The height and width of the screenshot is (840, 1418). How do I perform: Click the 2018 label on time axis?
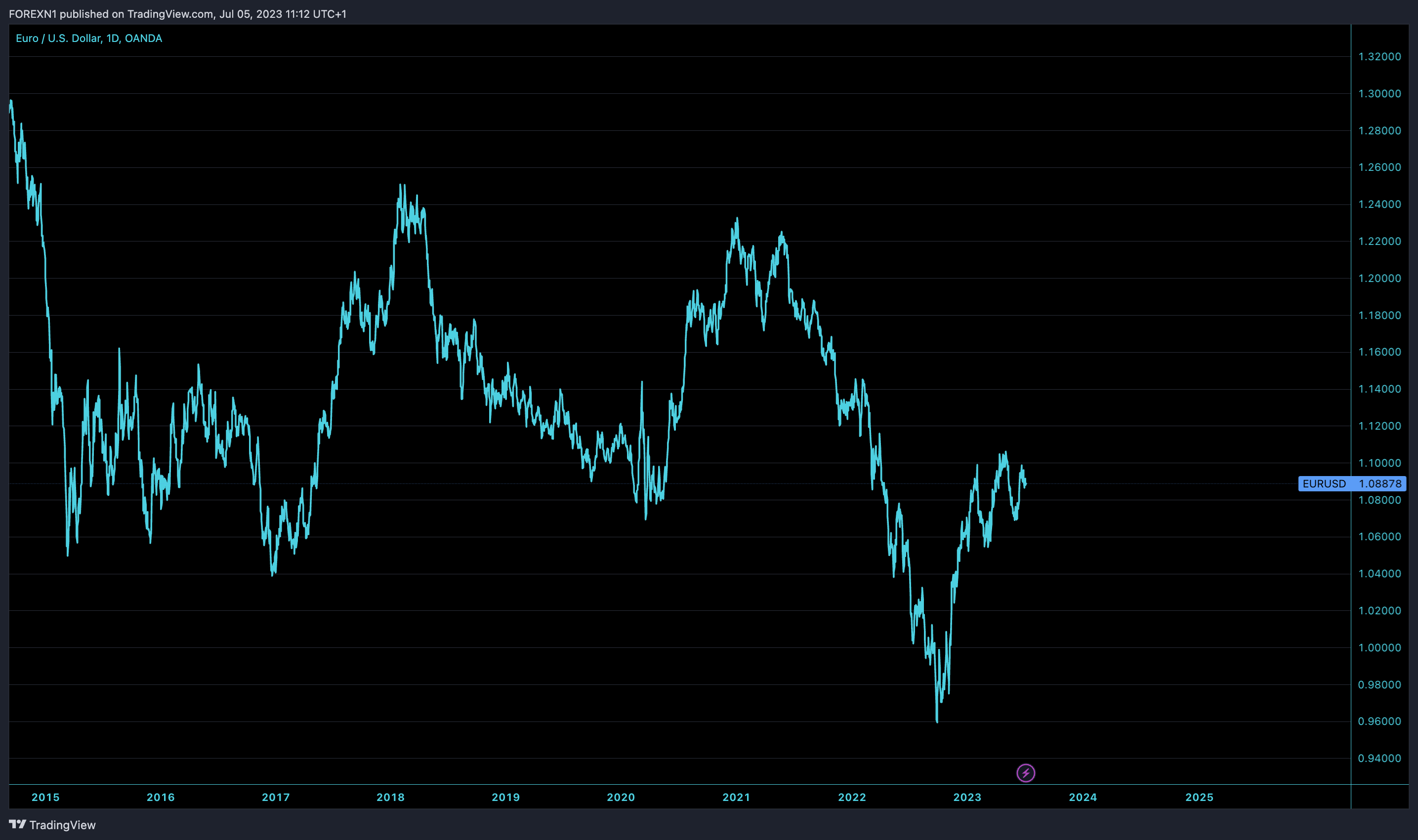[391, 797]
